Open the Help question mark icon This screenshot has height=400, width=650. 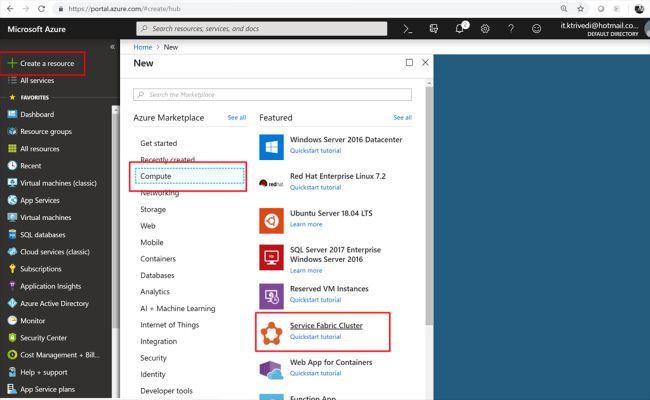[511, 29]
